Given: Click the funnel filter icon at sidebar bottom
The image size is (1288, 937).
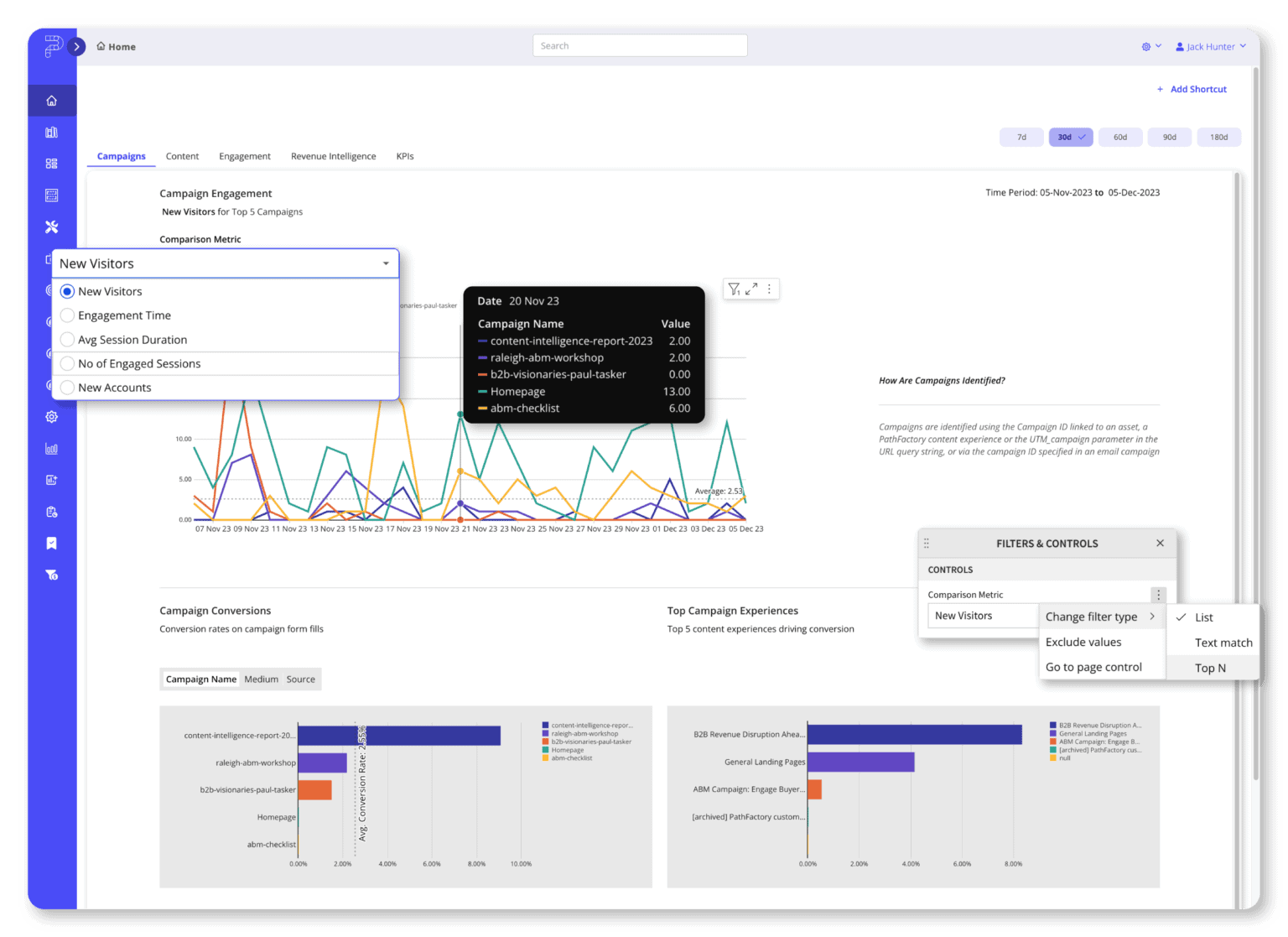Looking at the screenshot, I should (x=51, y=575).
